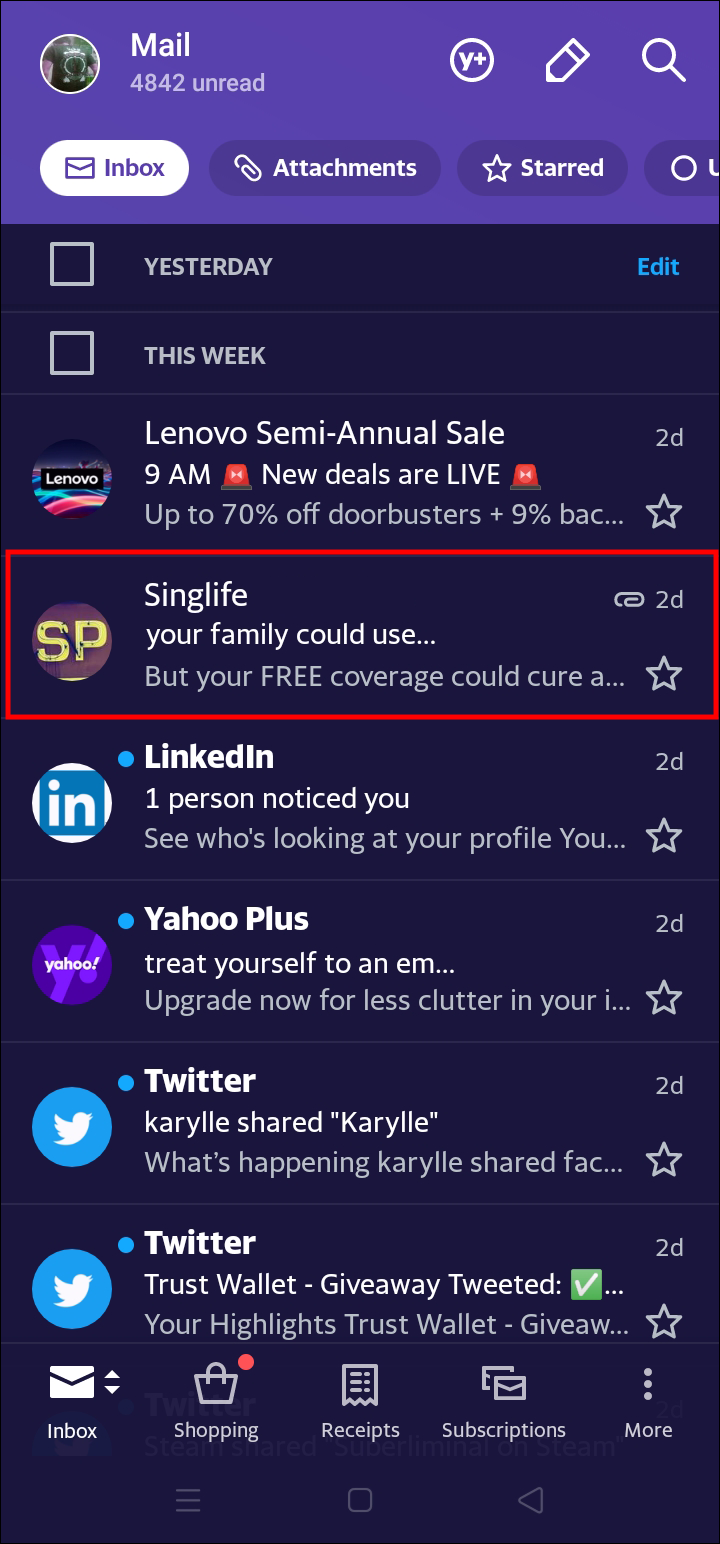This screenshot has height=1544, width=720.
Task: Expand the Inbox folder switcher arrows
Action: (x=112, y=1381)
